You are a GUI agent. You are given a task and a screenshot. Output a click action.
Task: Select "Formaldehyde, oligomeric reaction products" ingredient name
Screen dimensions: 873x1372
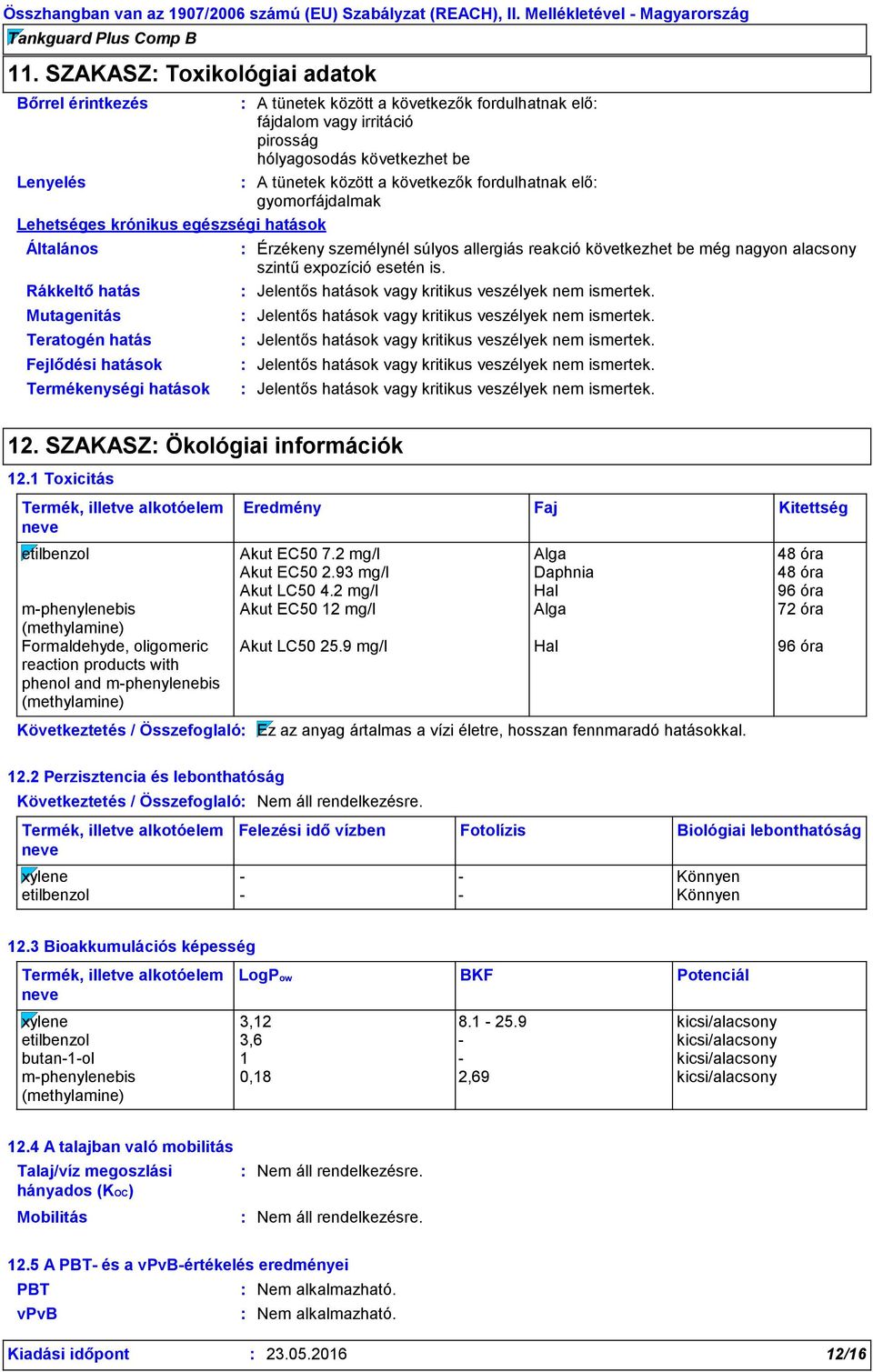pos(121,674)
